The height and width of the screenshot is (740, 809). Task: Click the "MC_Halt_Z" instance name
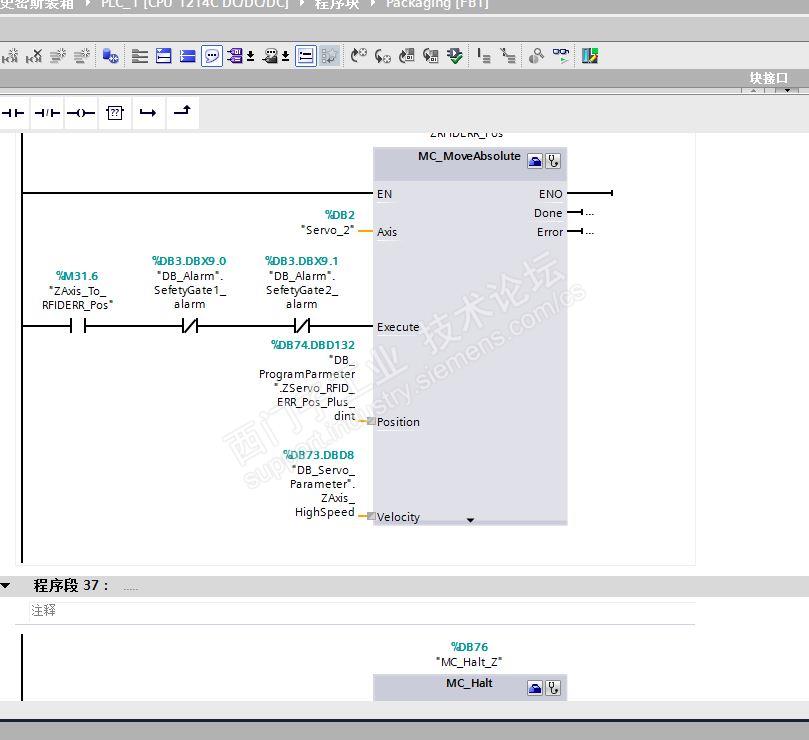469,662
